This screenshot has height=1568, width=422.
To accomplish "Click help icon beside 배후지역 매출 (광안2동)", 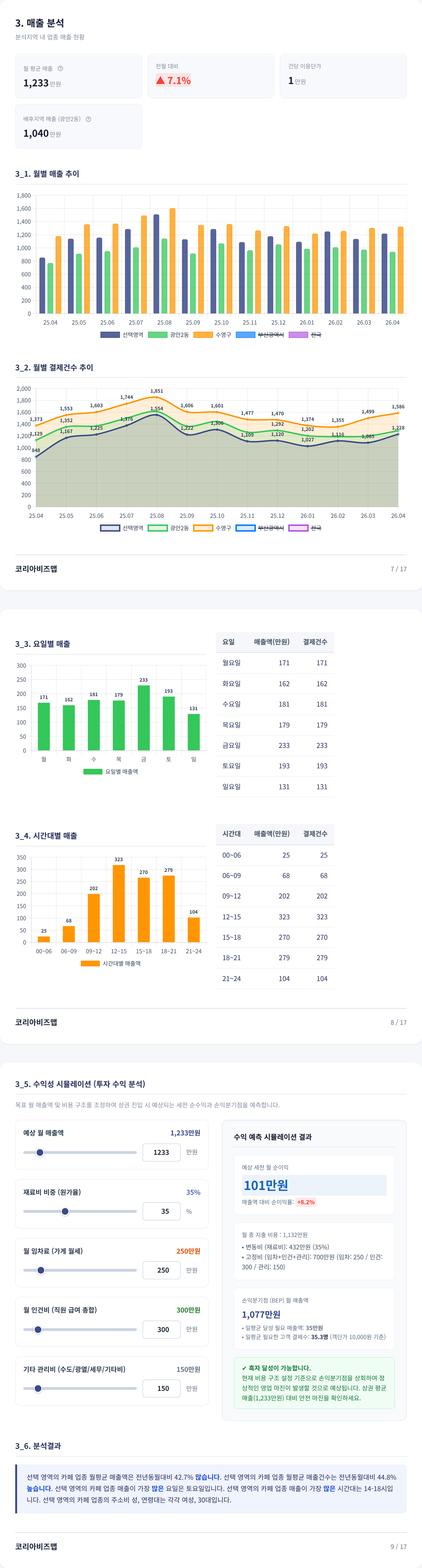I will pos(88,119).
